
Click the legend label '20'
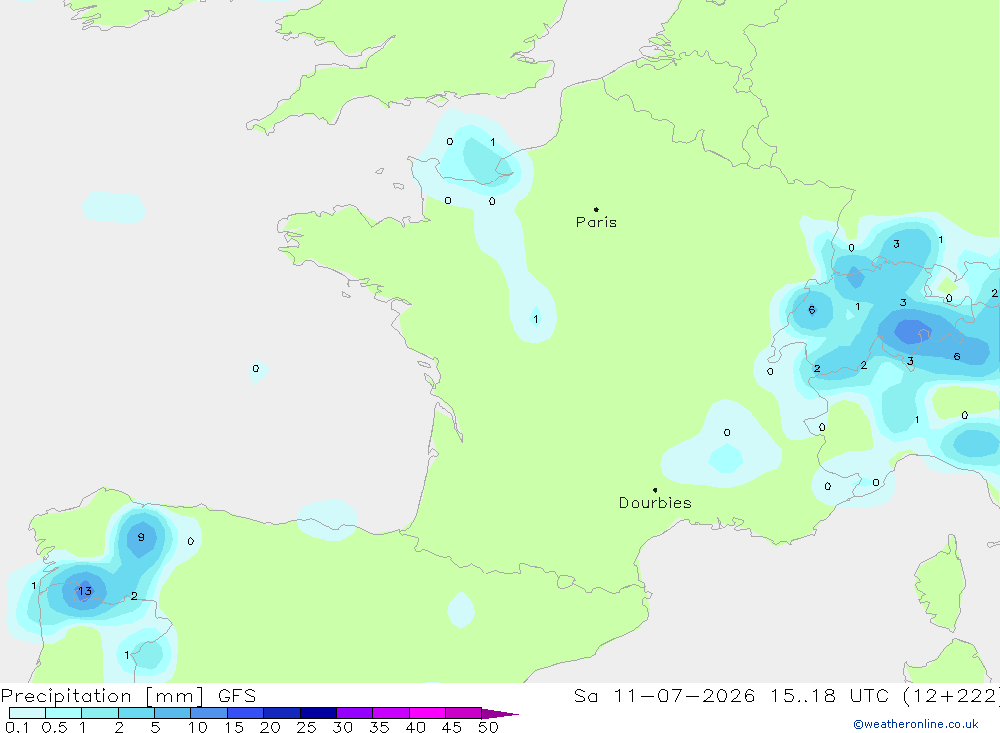270,727
